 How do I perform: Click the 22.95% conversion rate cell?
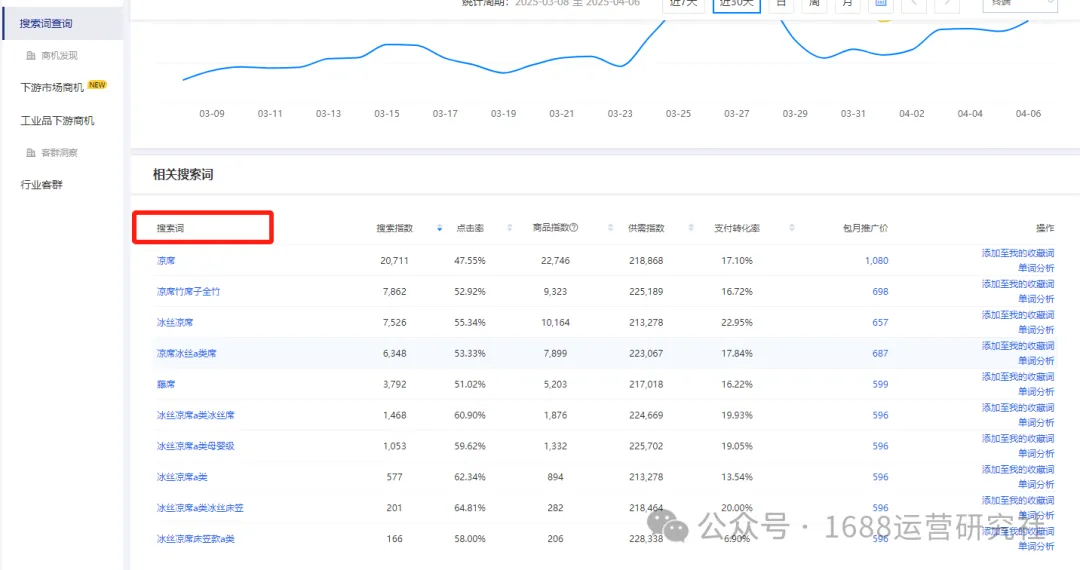click(737, 323)
